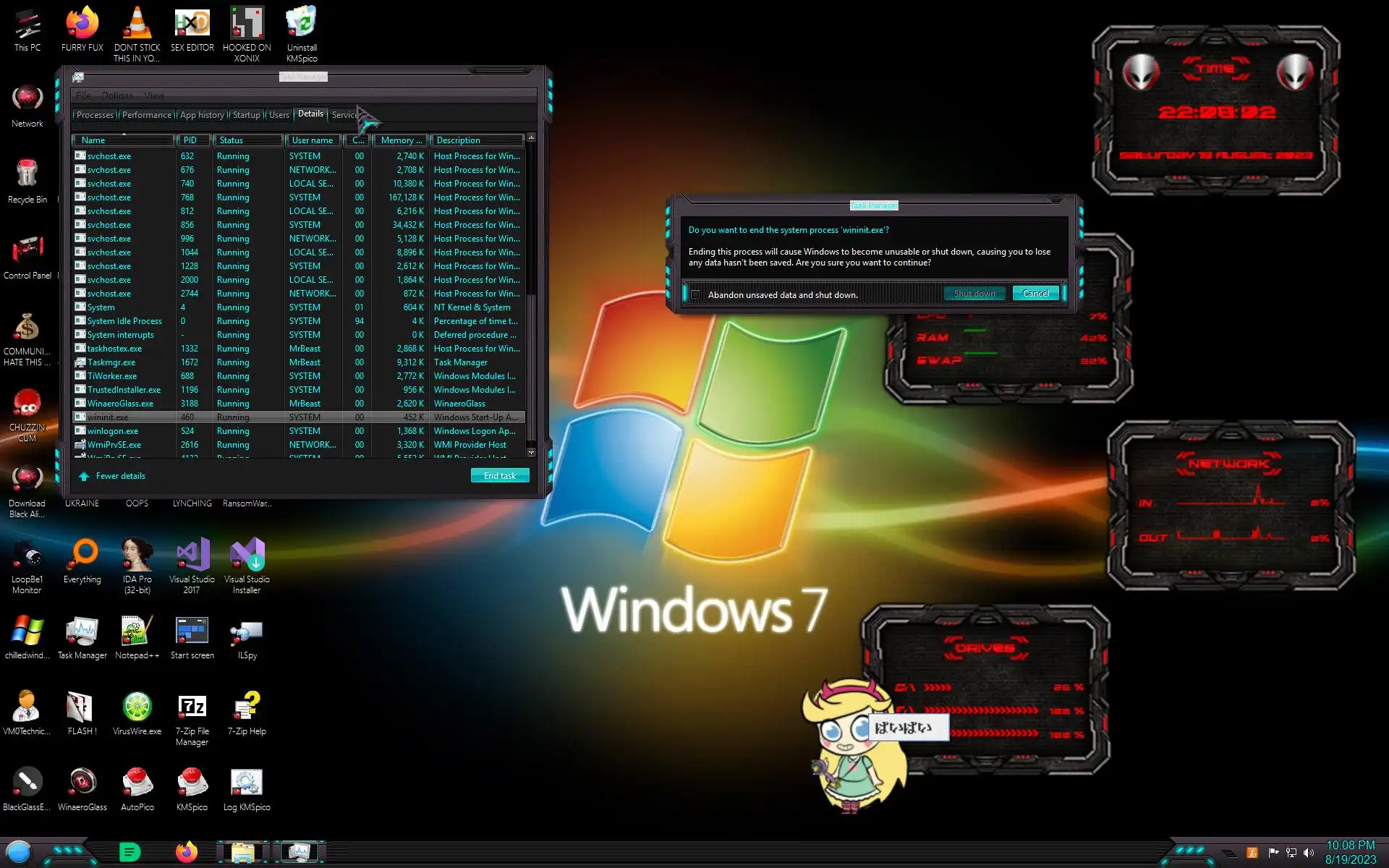
Task: Switch to the Performance tab
Action: (147, 115)
